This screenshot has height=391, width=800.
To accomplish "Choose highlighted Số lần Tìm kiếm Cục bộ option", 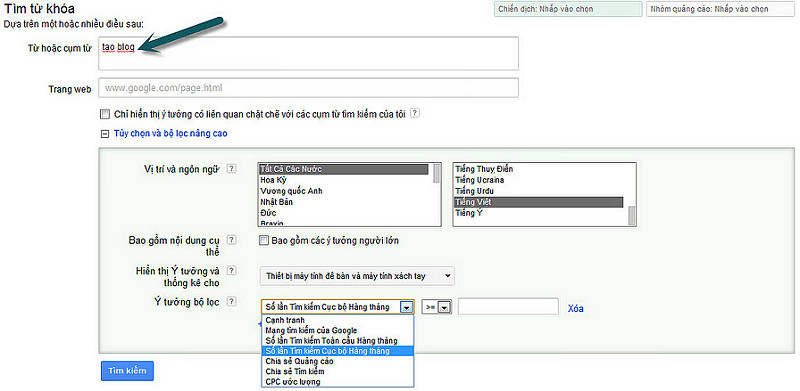I will (337, 351).
